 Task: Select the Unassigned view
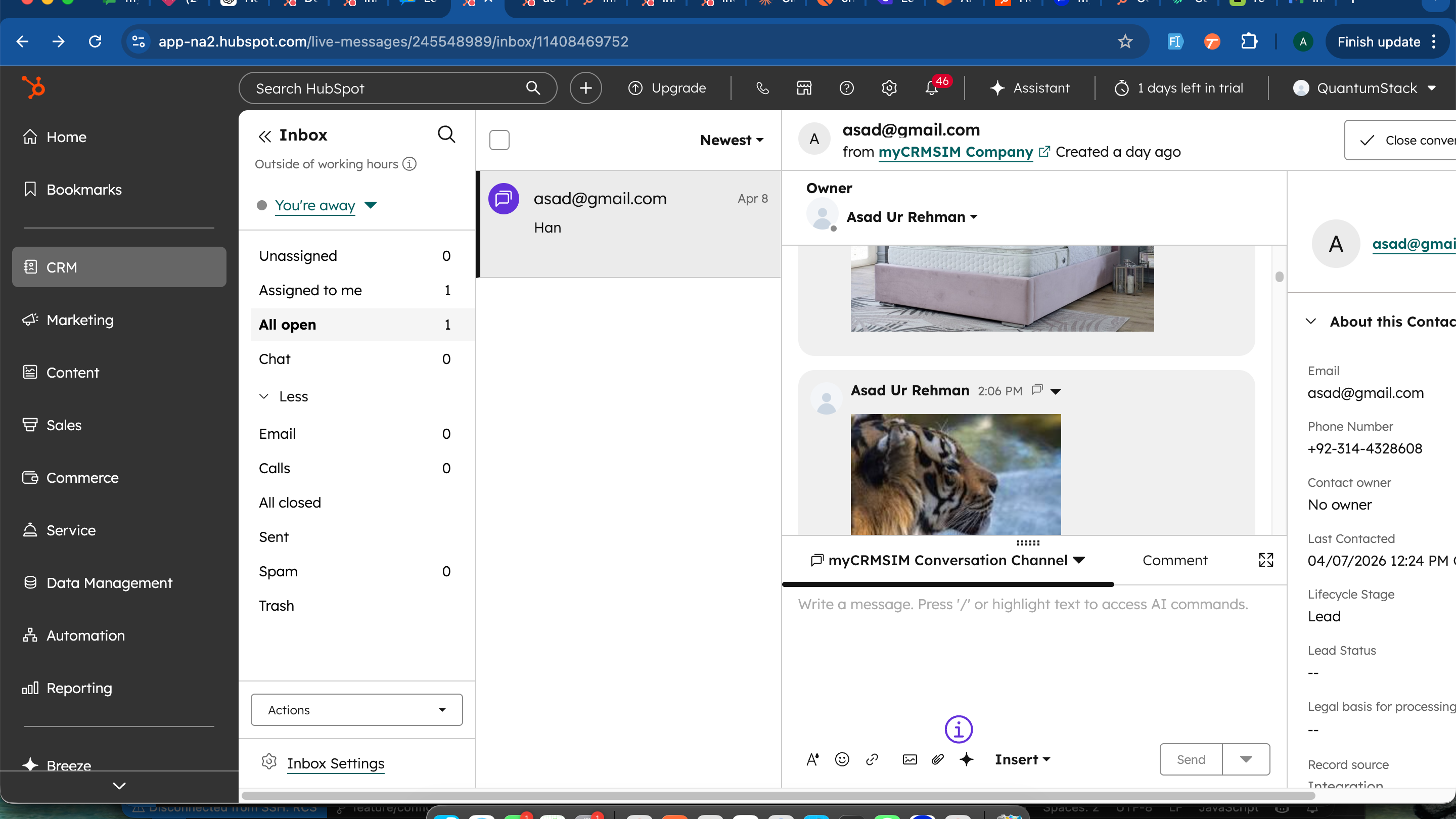click(355, 255)
